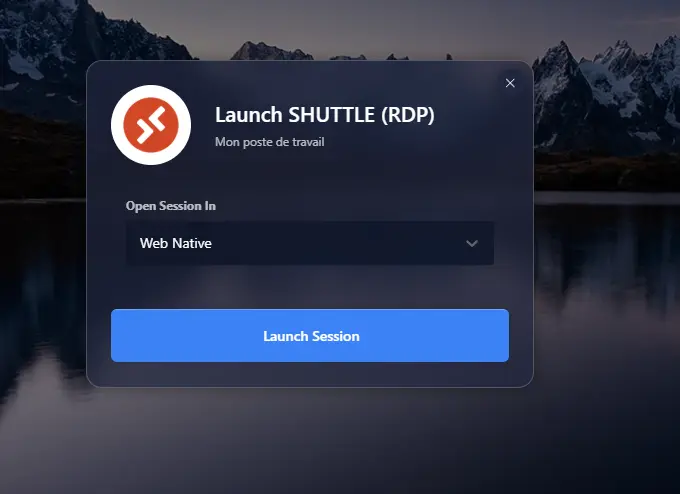The image size is (680, 494).
Task: Click the Launch SHUTTLE (RDP) title
Action: point(324,115)
